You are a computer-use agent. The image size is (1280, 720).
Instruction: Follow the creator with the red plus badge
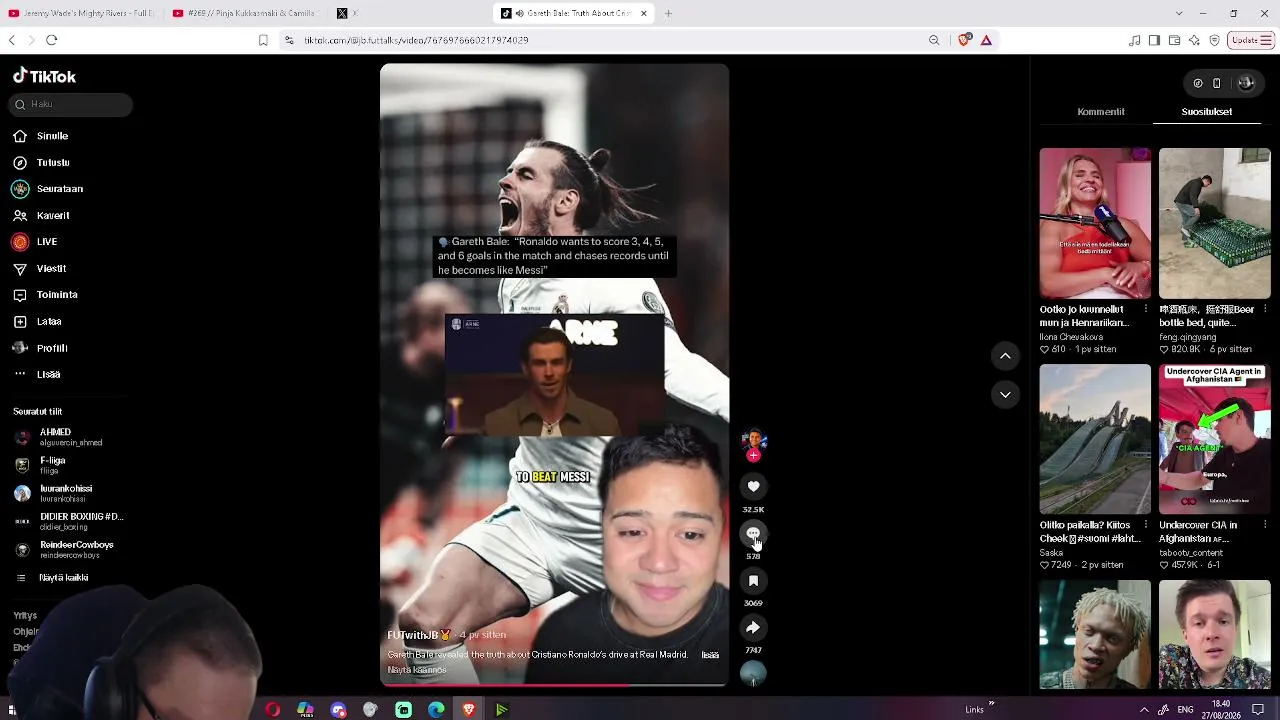pyautogui.click(x=753, y=456)
